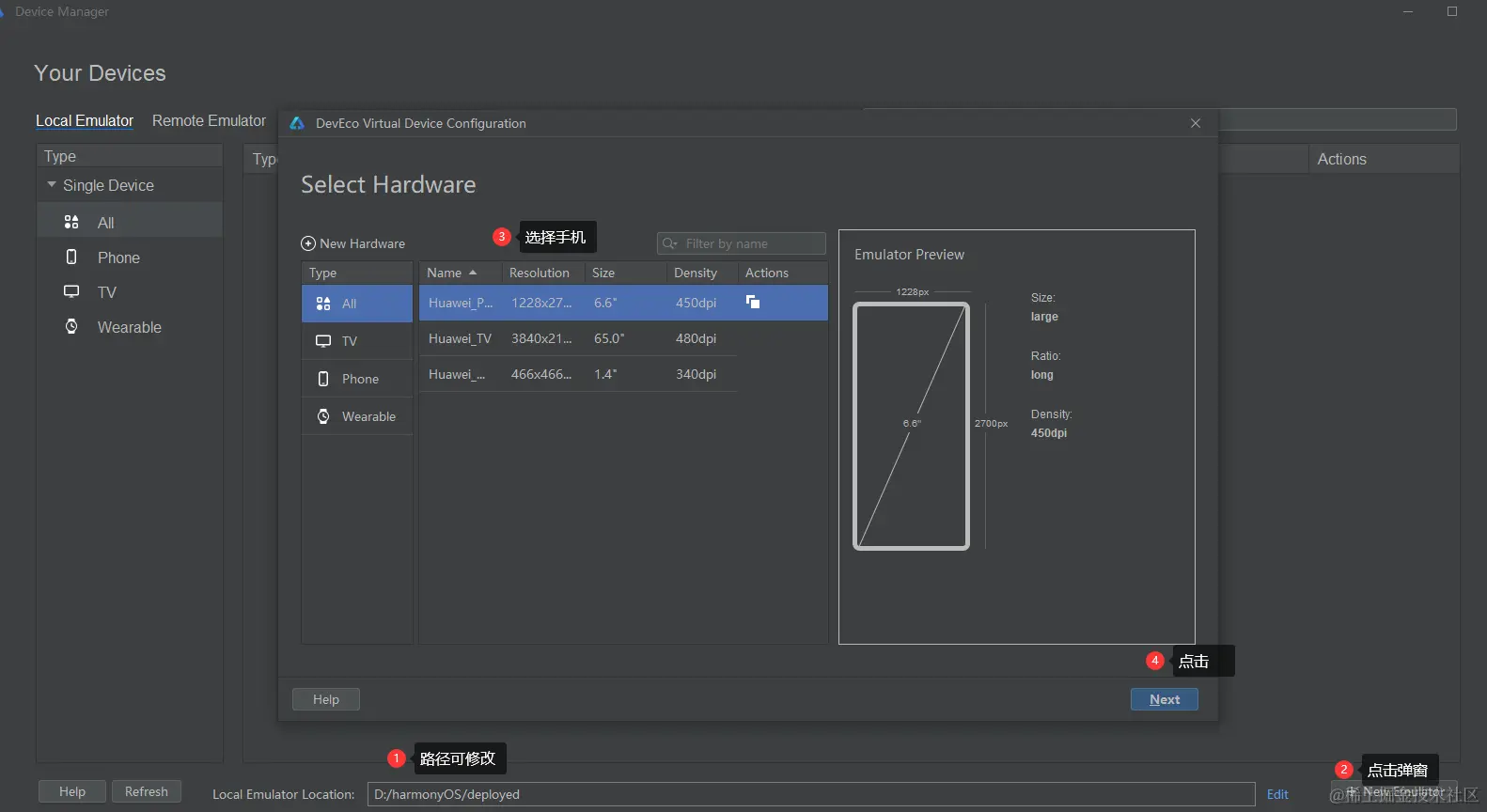Click the 480dpi density cell

tap(696, 338)
